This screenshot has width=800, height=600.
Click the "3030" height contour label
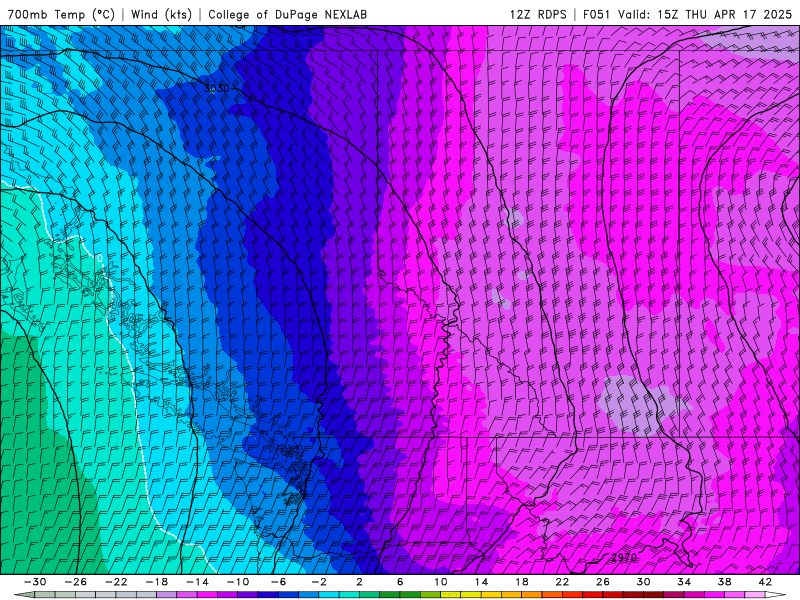click(216, 88)
